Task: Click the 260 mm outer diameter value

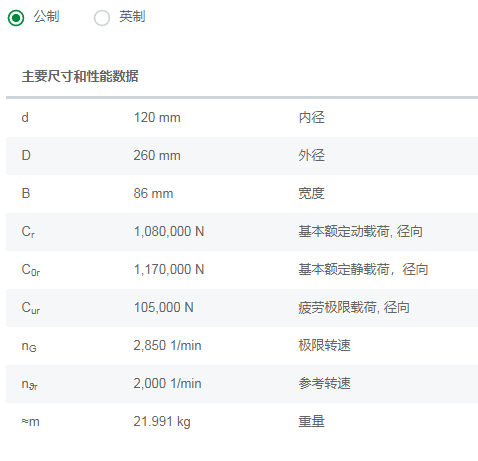Action: 157,156
